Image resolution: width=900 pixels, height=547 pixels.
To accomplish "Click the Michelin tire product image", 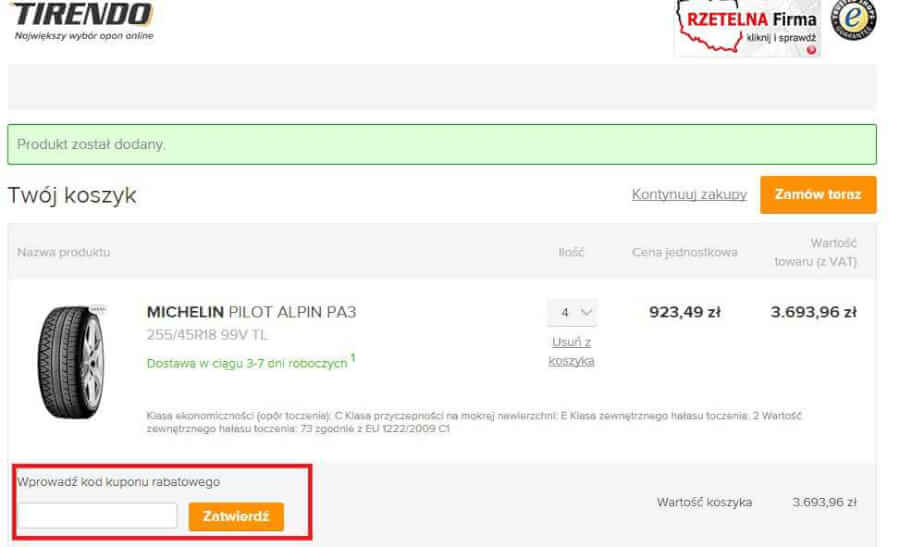I will pyautogui.click(x=72, y=362).
